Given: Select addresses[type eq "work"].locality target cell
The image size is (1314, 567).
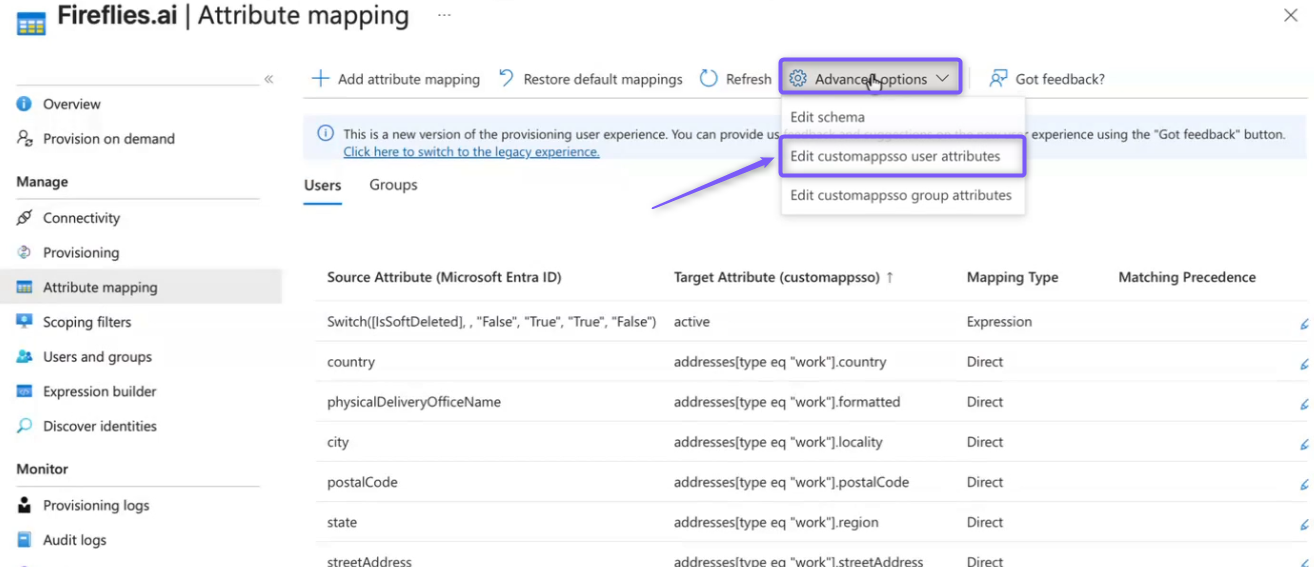Looking at the screenshot, I should point(778,442).
